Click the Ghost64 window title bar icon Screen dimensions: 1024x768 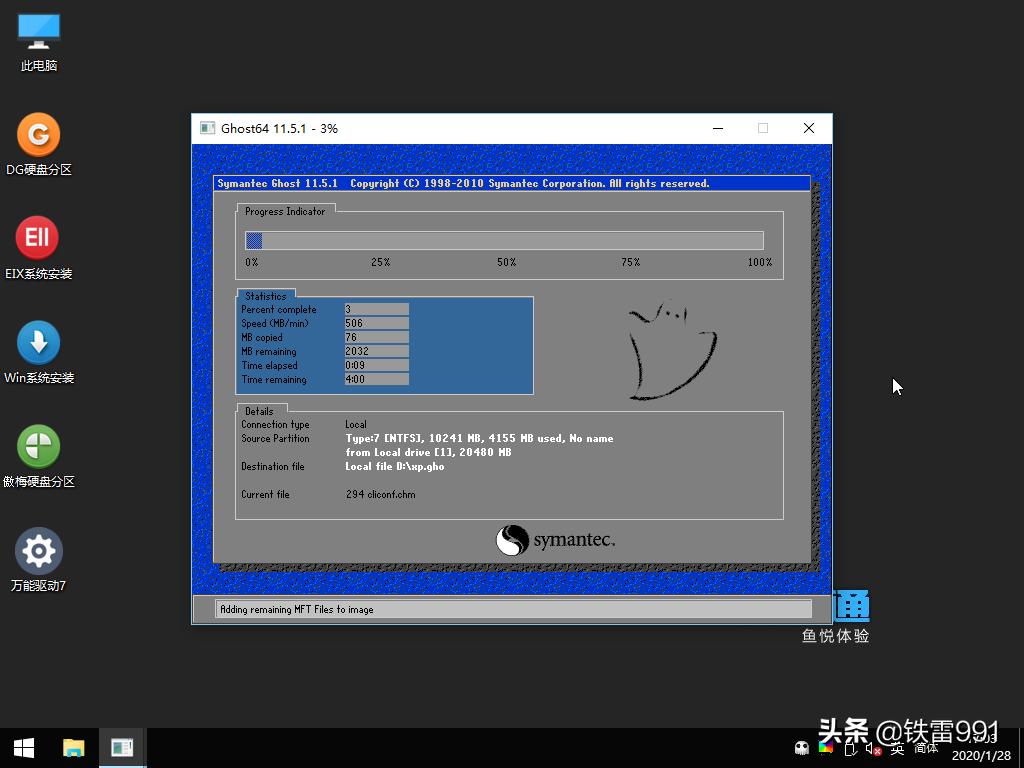[207, 128]
